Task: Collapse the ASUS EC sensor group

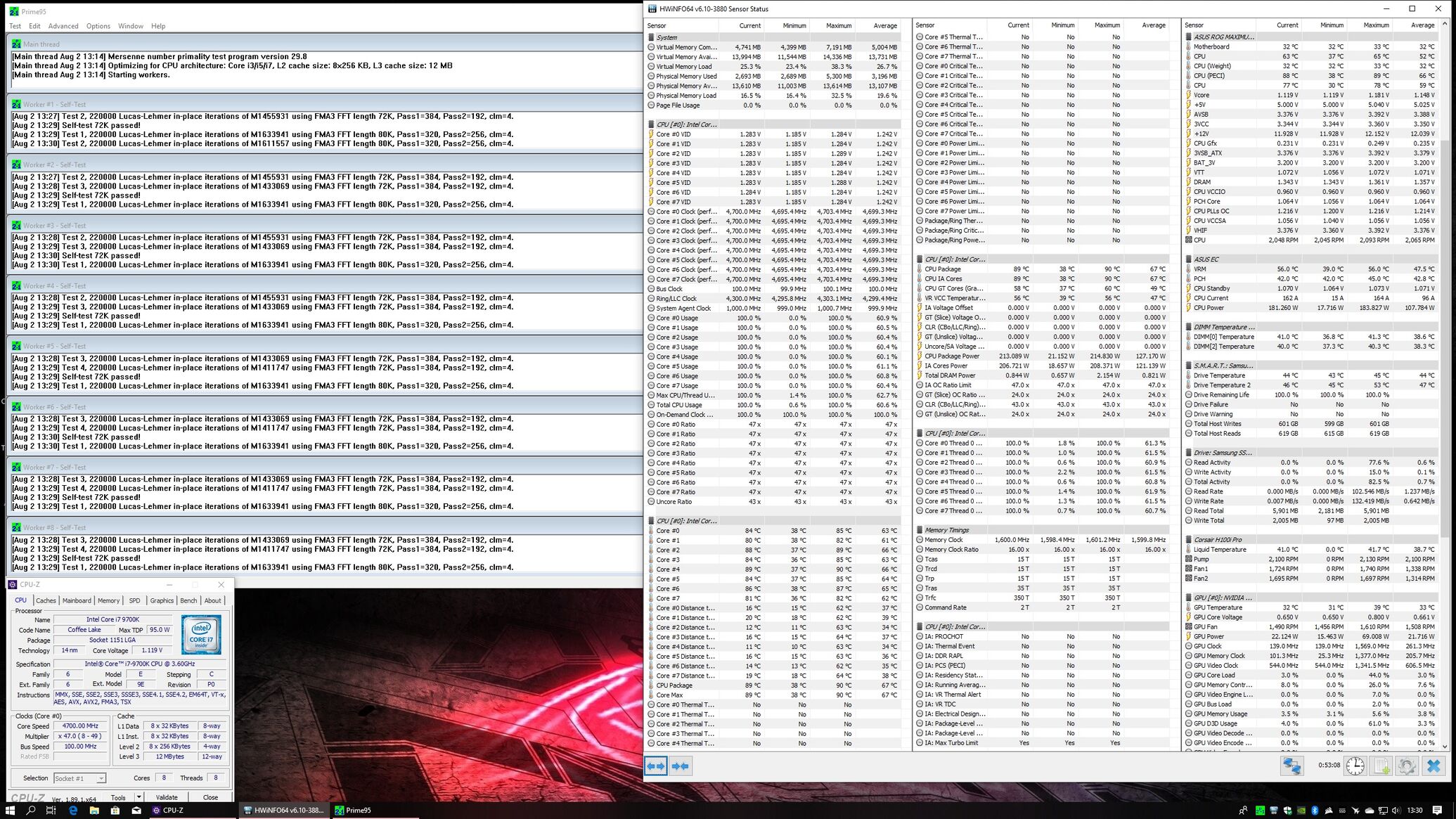Action: pyautogui.click(x=1206, y=259)
